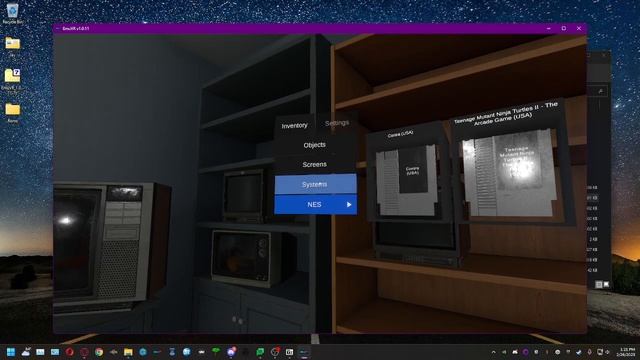Choose the highlighted Systems entry

pos(315,184)
